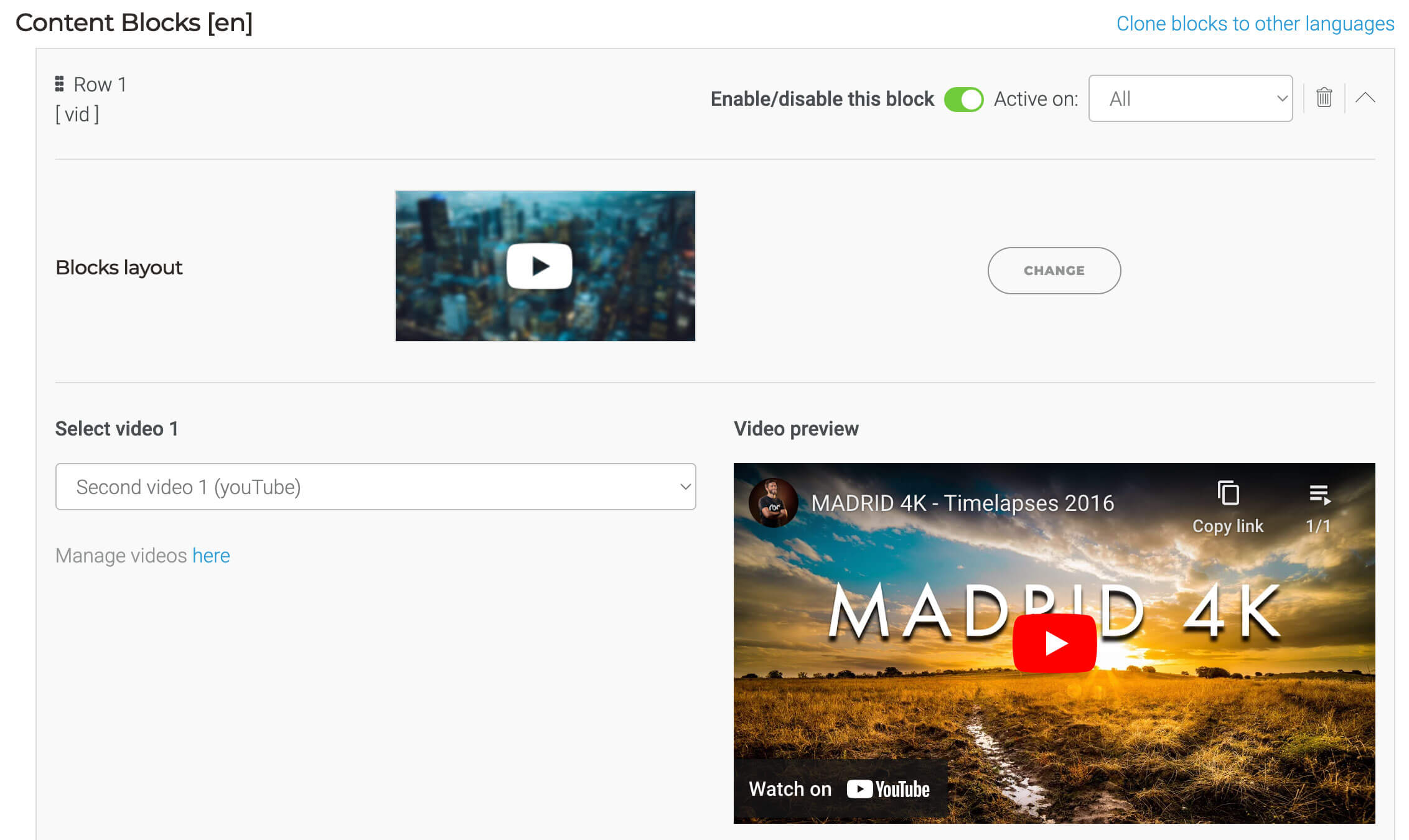Delete block with the trash icon
This screenshot has width=1409, height=840.
[x=1324, y=98]
